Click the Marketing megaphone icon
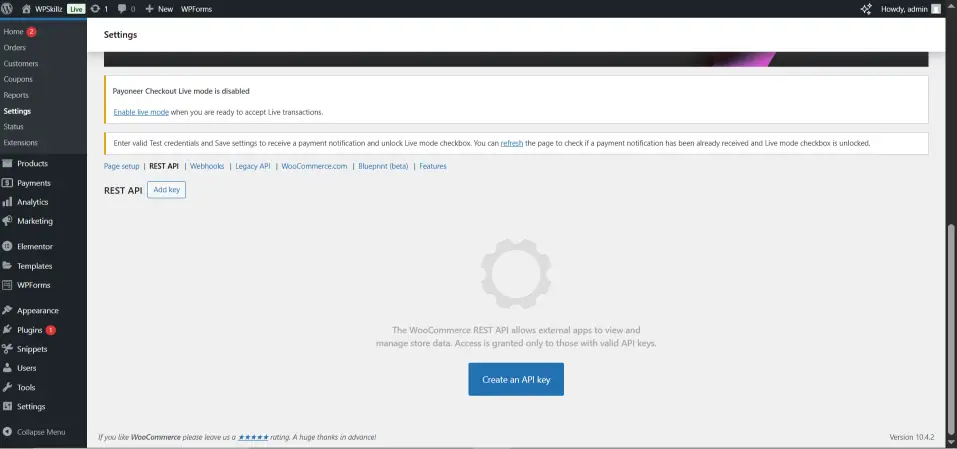 tap(7, 221)
